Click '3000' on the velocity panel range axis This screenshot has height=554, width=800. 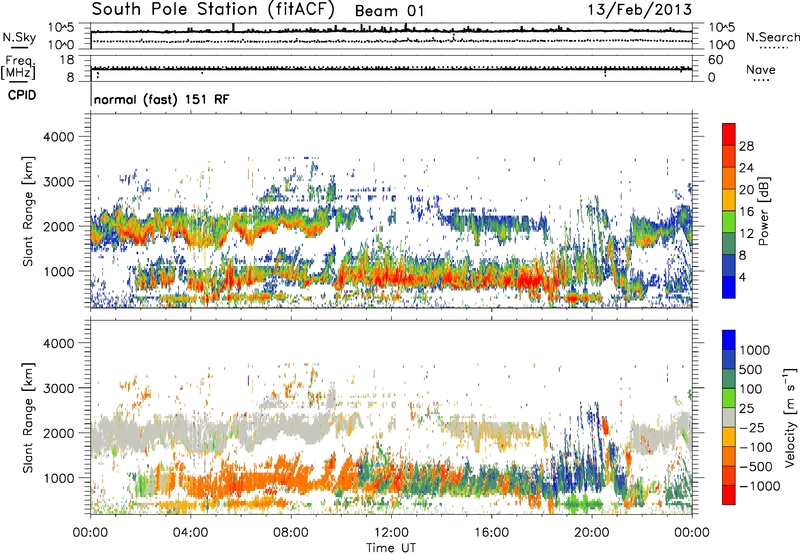click(x=58, y=388)
